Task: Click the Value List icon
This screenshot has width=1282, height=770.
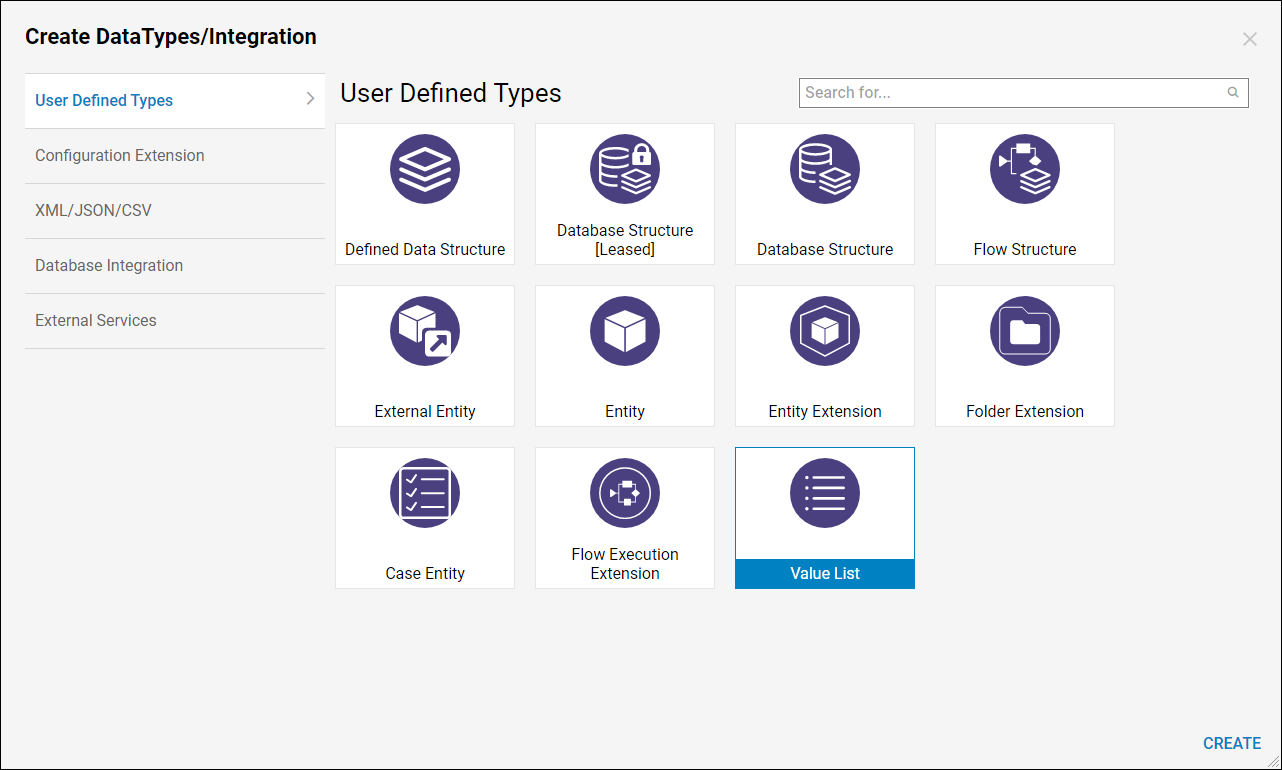Action: pos(825,493)
